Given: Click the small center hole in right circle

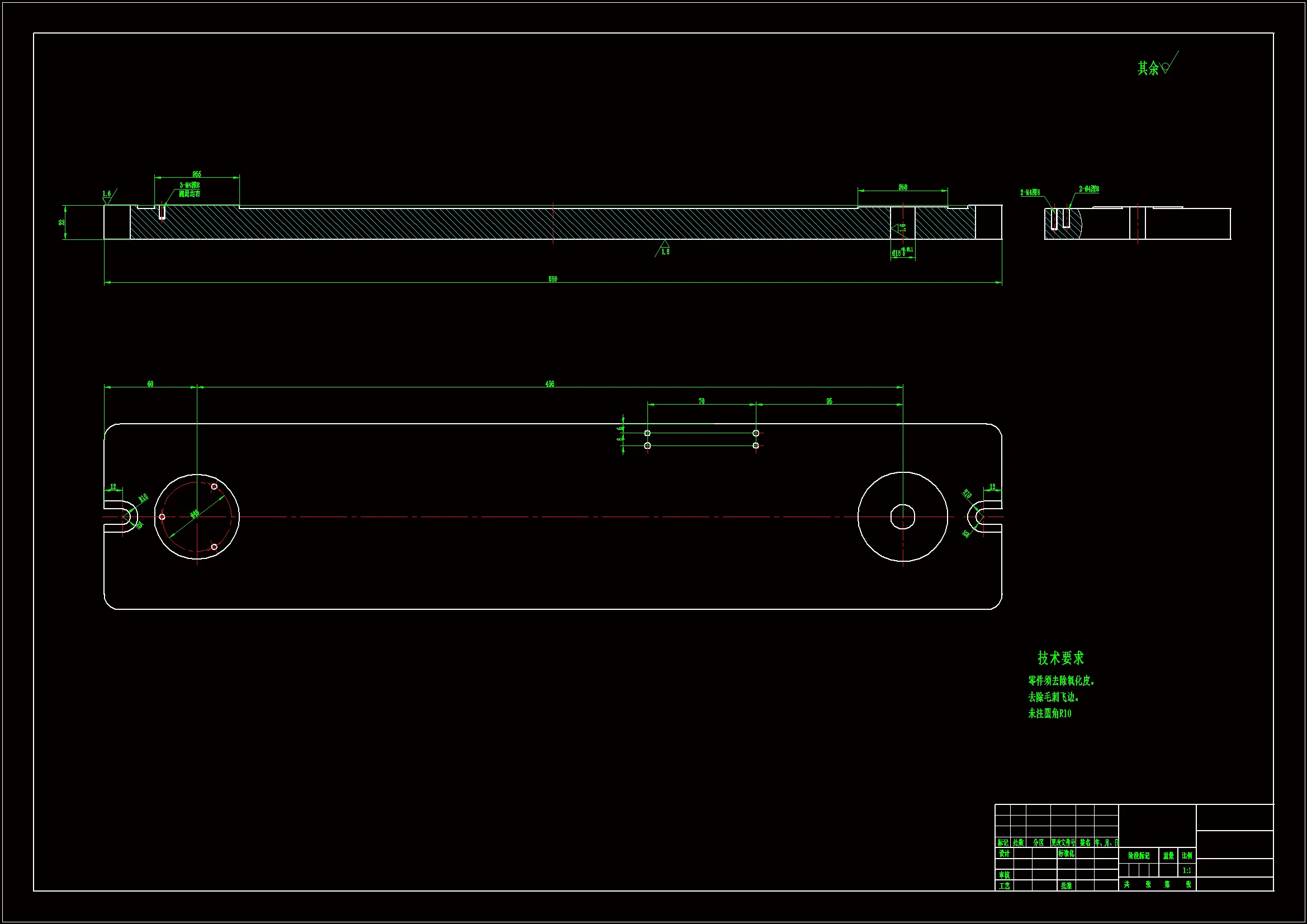Looking at the screenshot, I should click(x=902, y=517).
